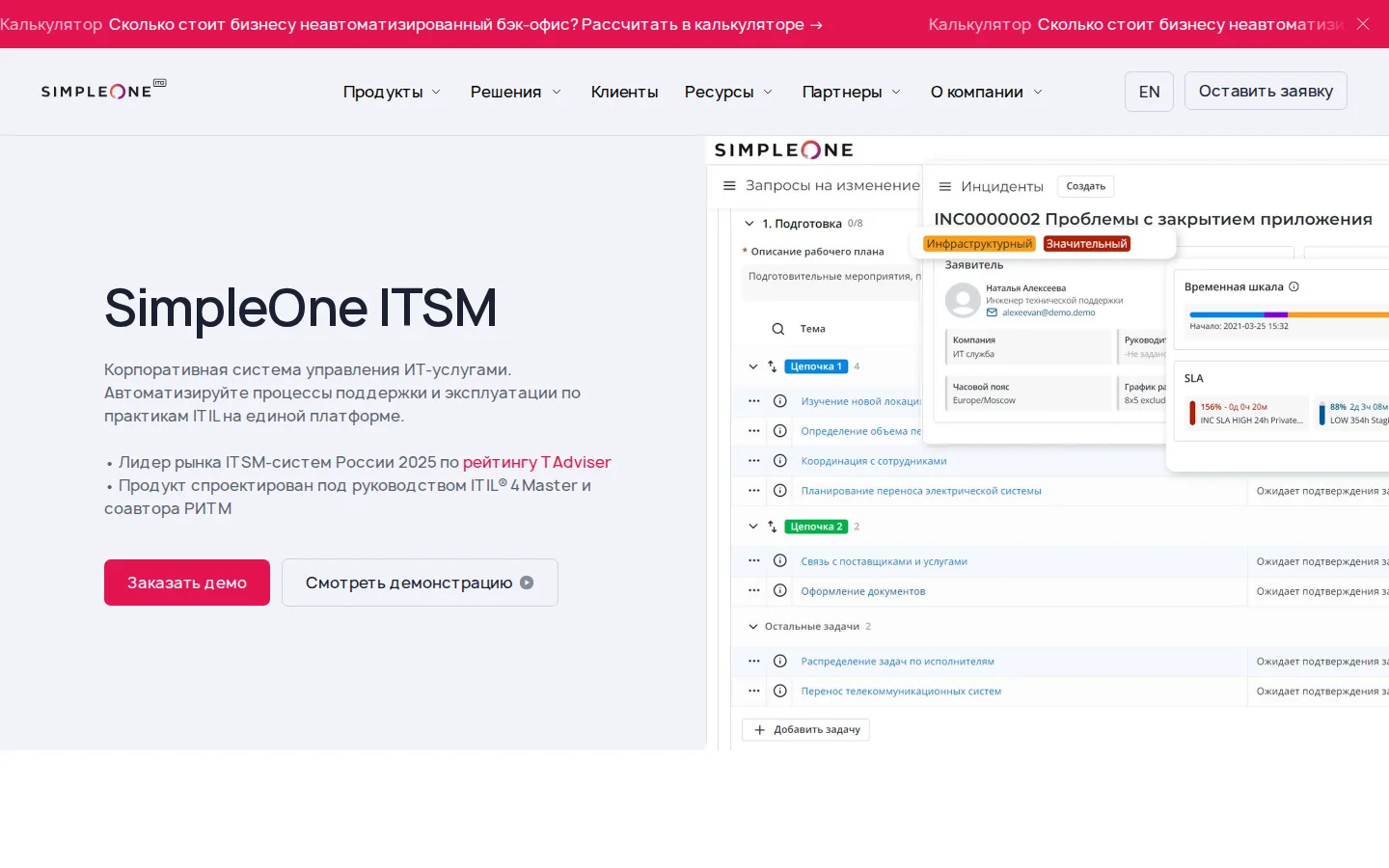1389x868 pixels.
Task: Close the top calculator banner
Action: tap(1363, 24)
